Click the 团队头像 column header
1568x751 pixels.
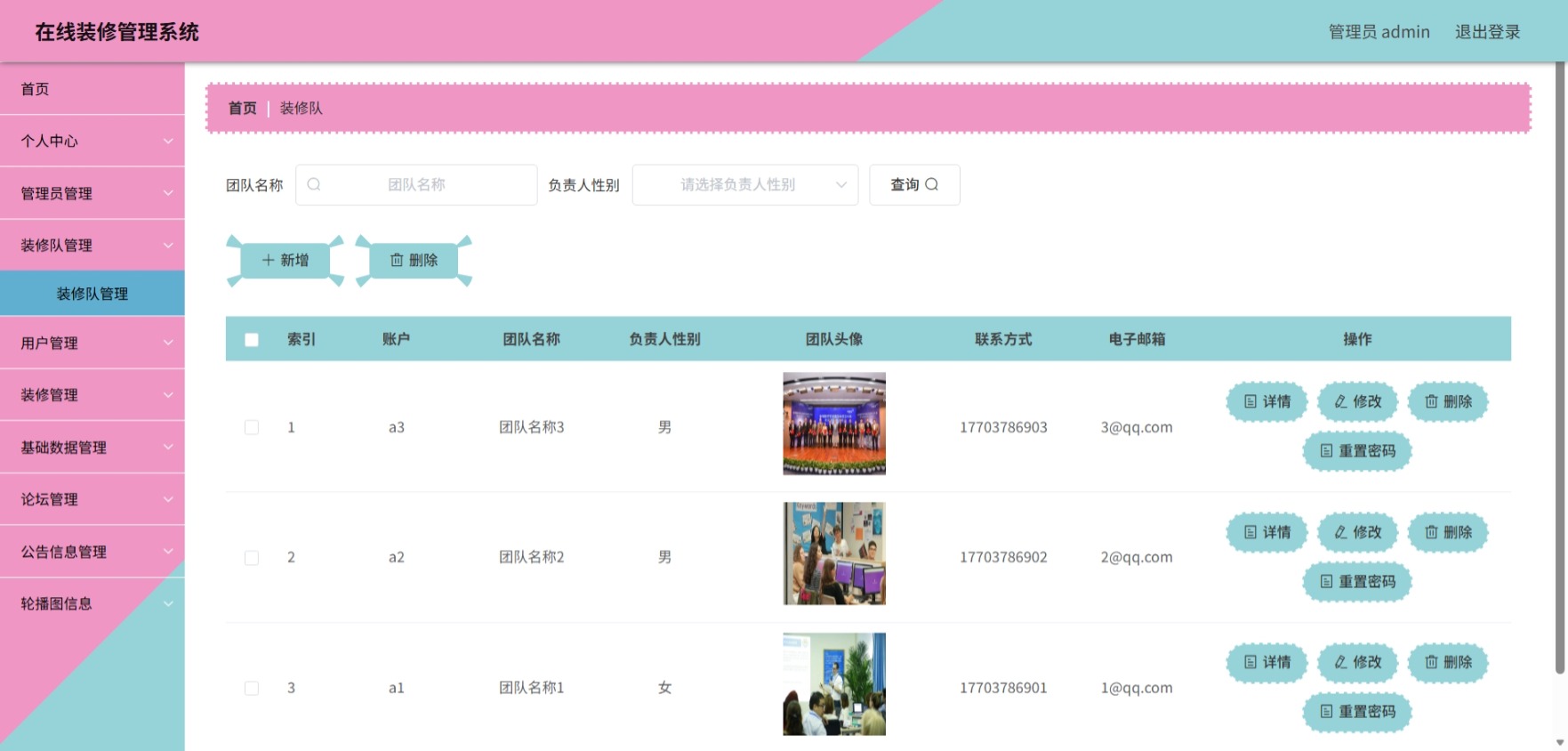coord(834,339)
